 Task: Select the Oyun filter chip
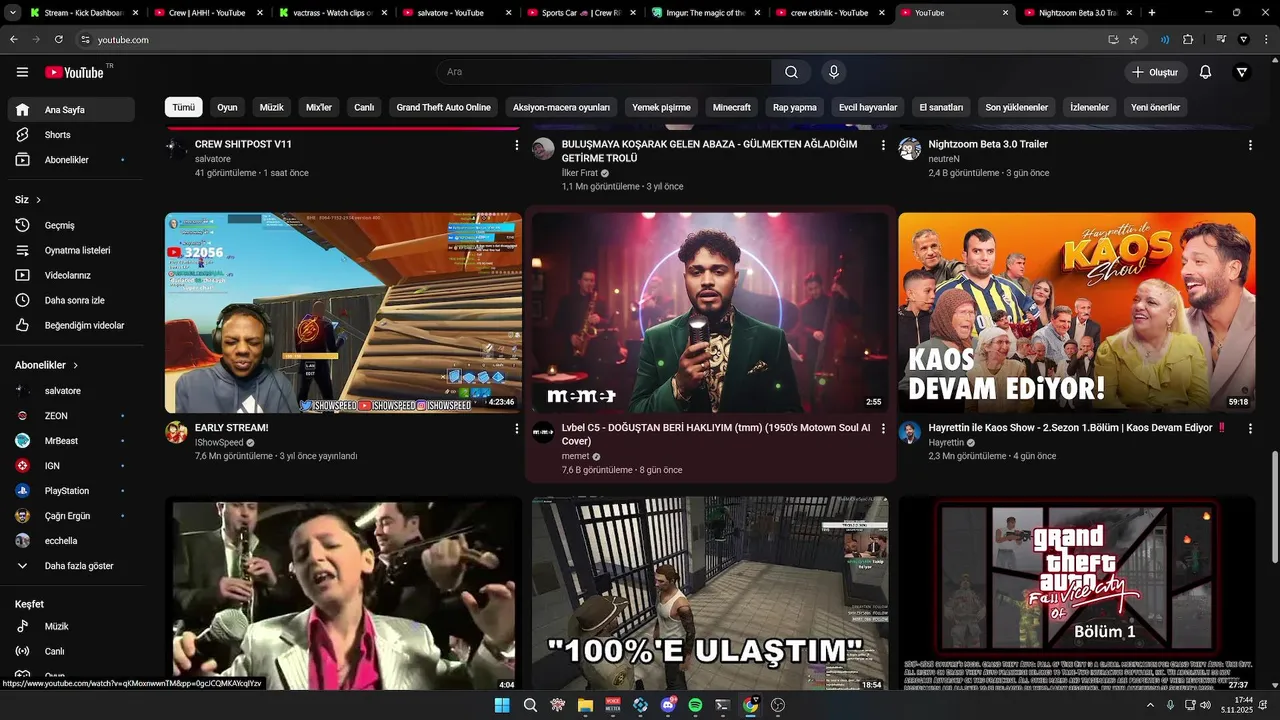[228, 107]
